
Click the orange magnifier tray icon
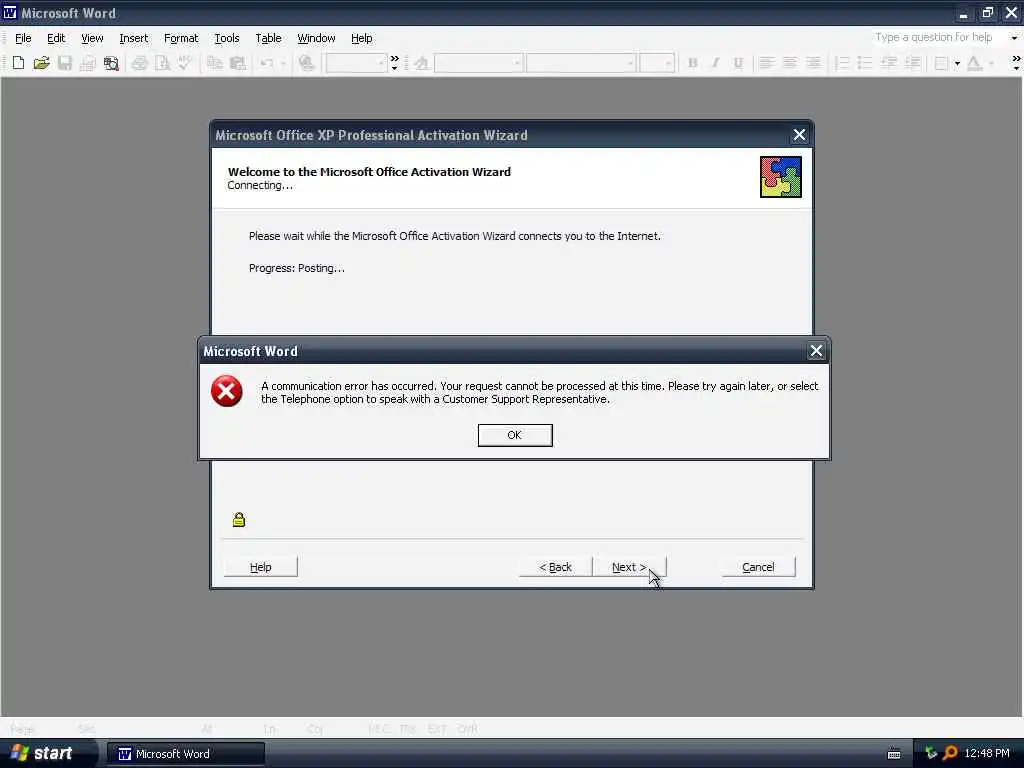(x=950, y=753)
